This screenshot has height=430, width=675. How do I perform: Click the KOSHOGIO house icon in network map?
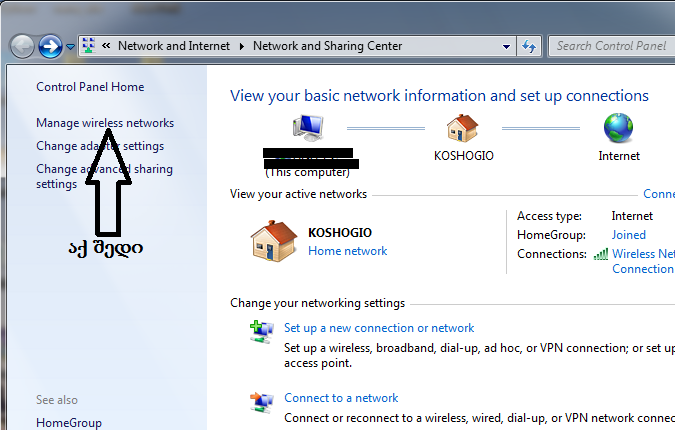click(463, 128)
